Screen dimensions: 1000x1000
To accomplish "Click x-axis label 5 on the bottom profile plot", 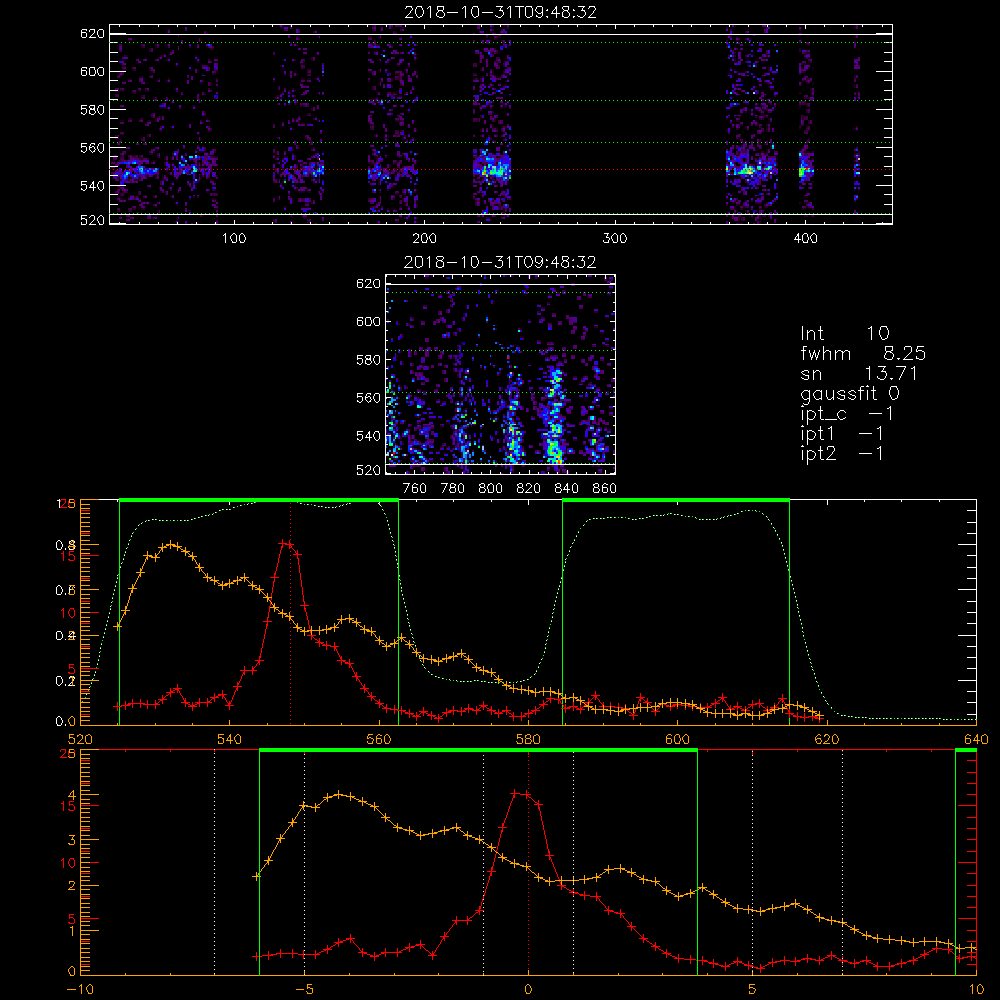I will click(x=753, y=989).
